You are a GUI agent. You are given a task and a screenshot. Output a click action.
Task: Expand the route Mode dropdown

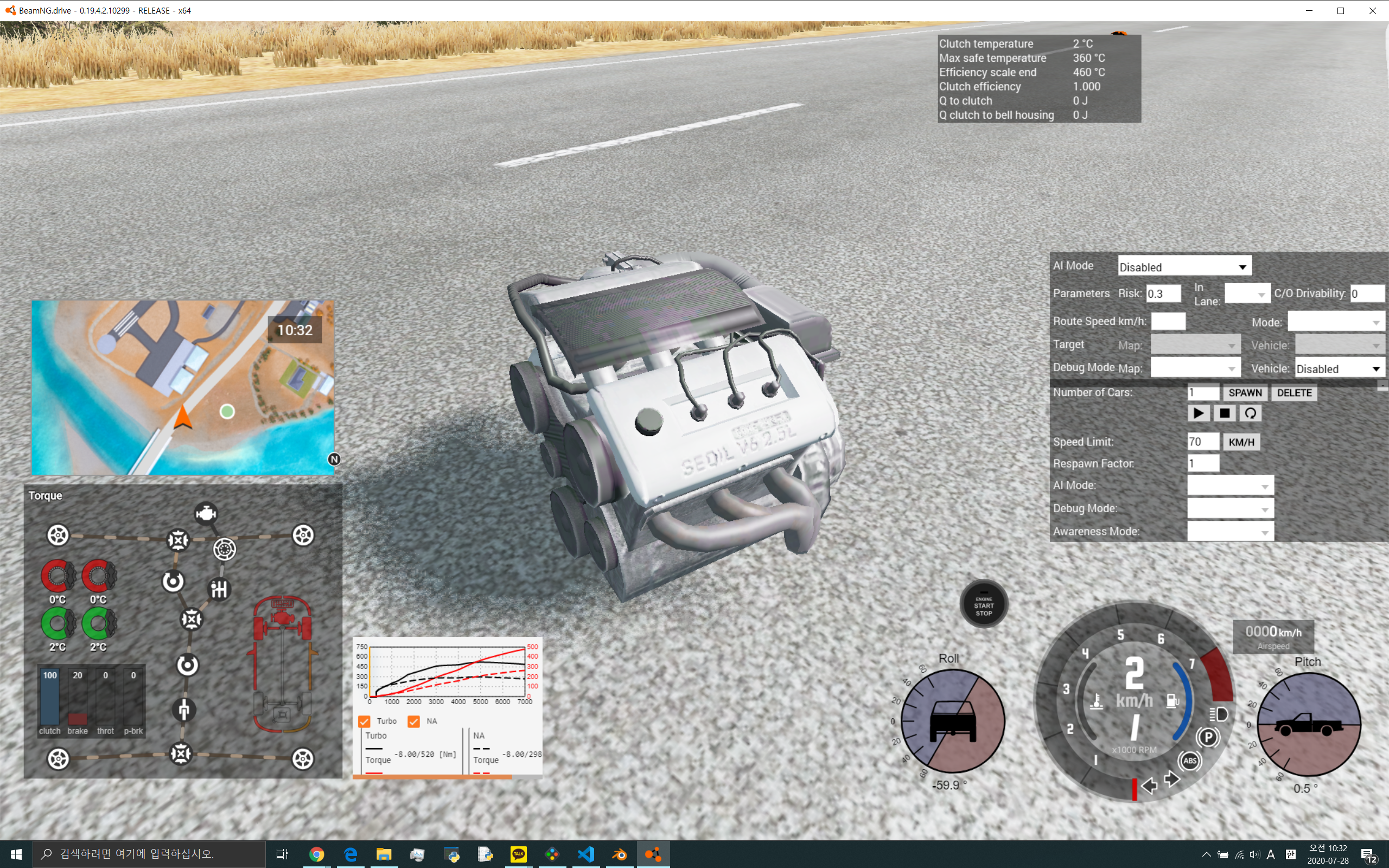[1336, 322]
